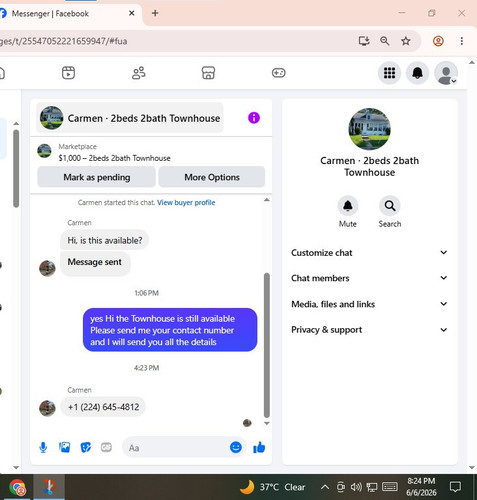477x500 pixels.
Task: Close the Messenger browser tab
Action: click(132, 13)
